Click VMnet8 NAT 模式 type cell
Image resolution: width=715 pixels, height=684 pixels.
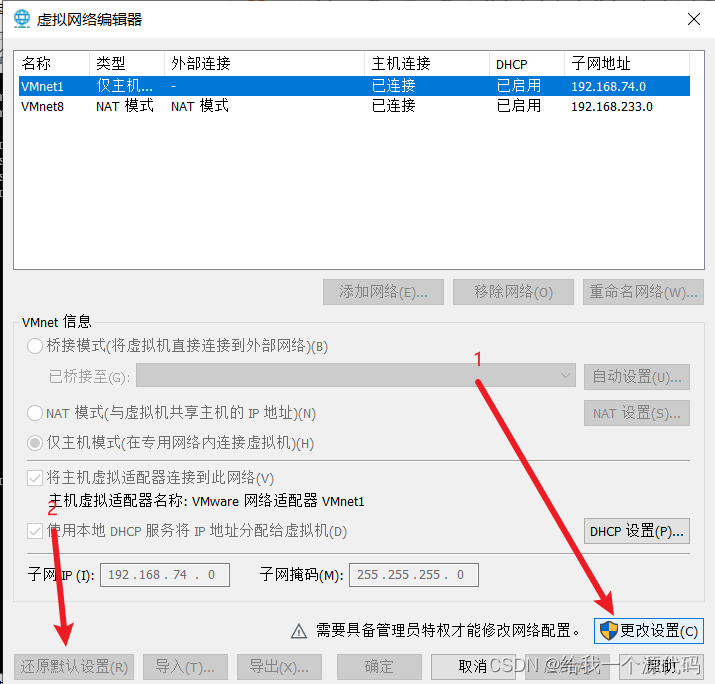click(x=124, y=106)
